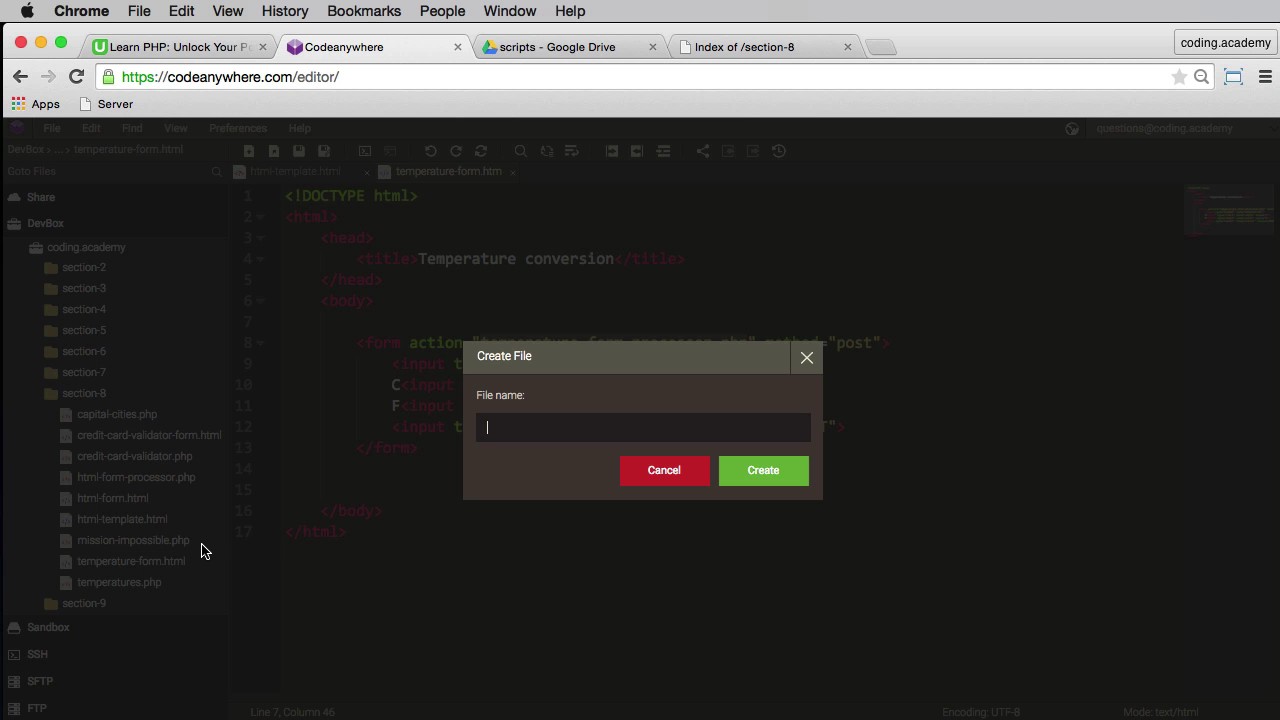Open the Chrome History menu
Screen dimensions: 1280x720
pyautogui.click(x=285, y=11)
